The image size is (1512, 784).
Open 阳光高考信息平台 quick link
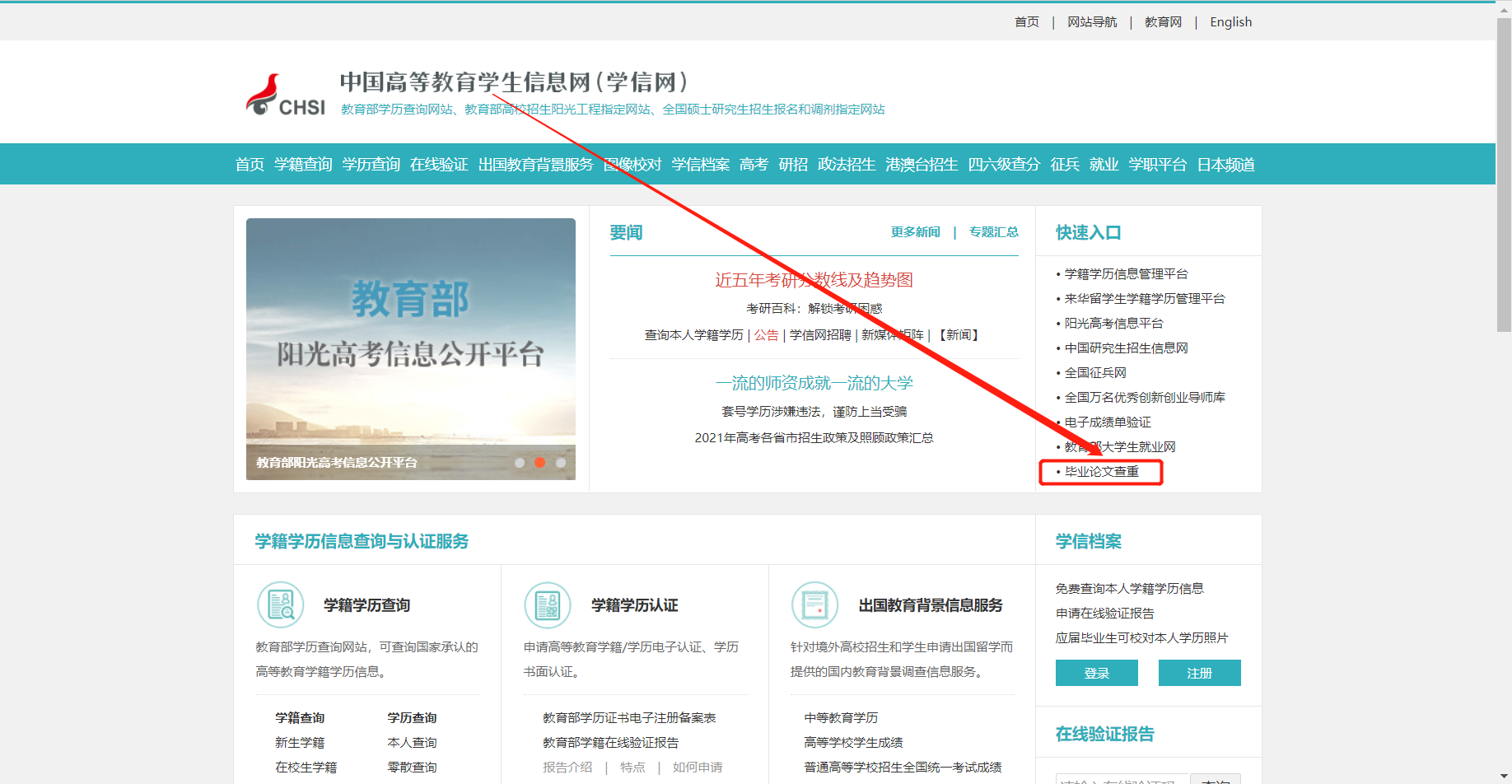[x=1113, y=324]
